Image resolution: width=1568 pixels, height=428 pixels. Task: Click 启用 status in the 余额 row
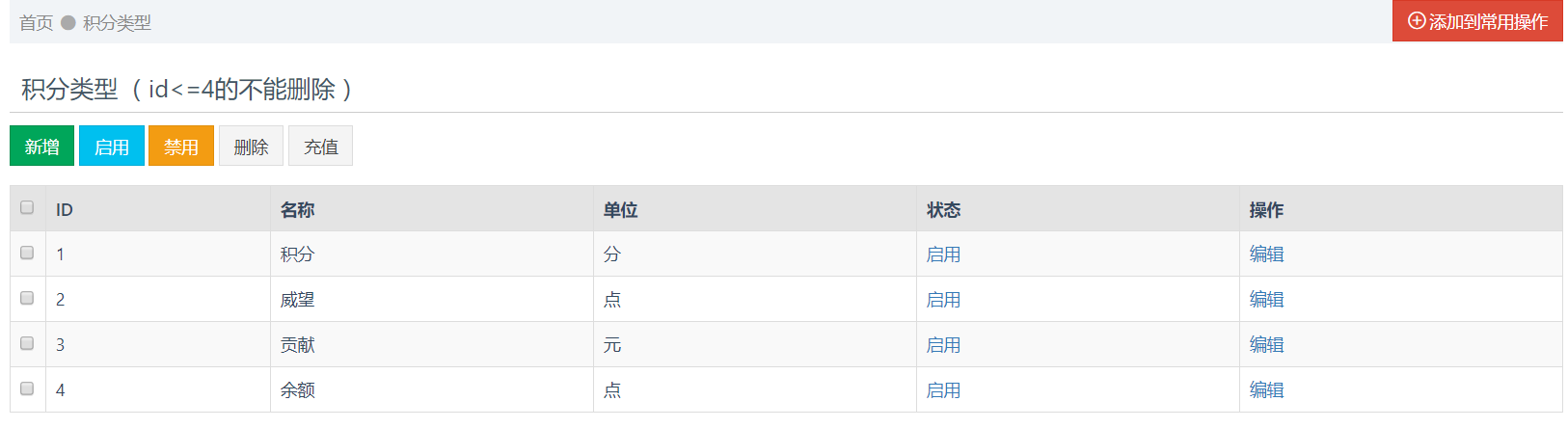coord(943,389)
